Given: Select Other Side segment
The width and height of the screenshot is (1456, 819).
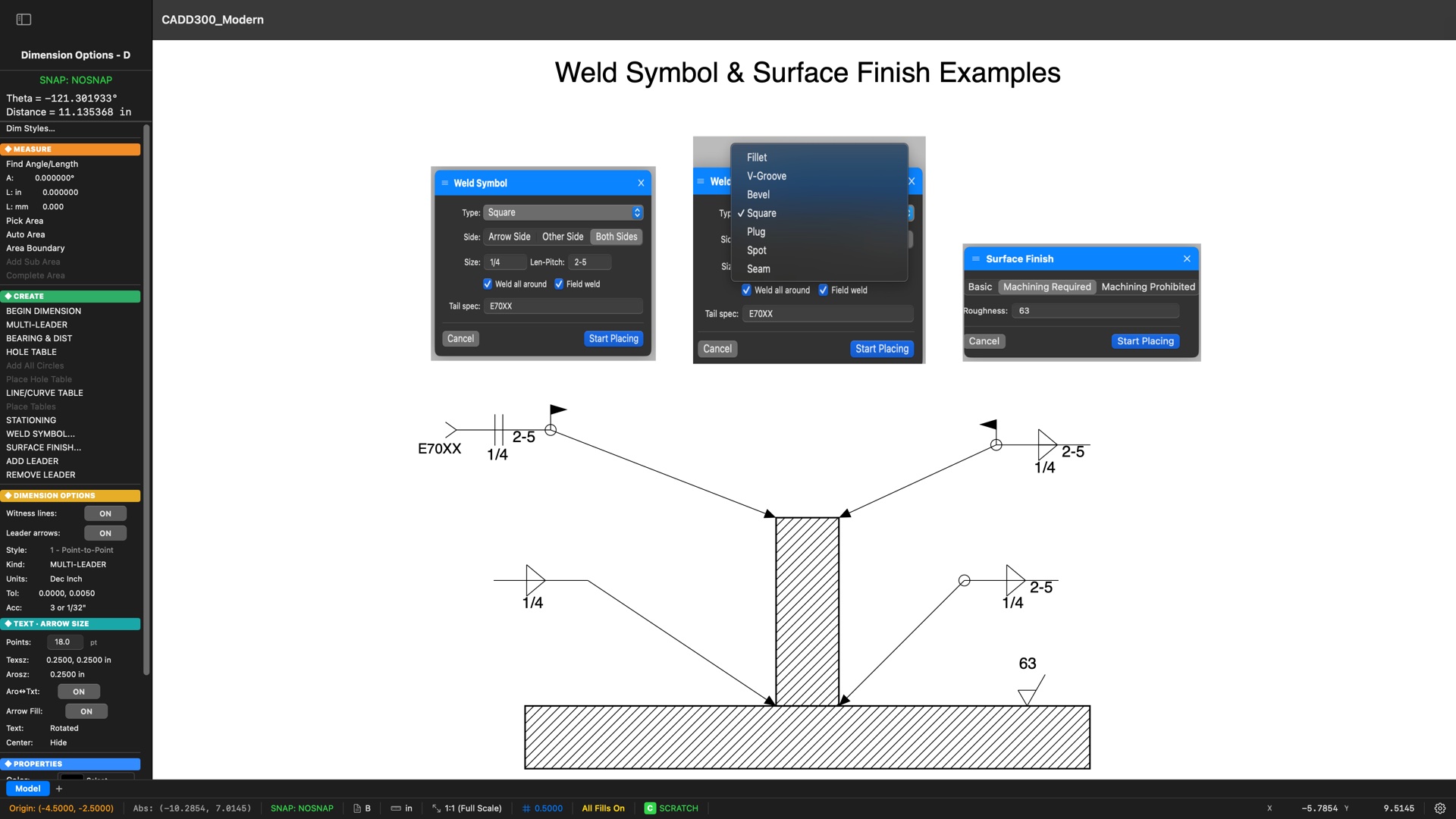Looking at the screenshot, I should coord(563,237).
